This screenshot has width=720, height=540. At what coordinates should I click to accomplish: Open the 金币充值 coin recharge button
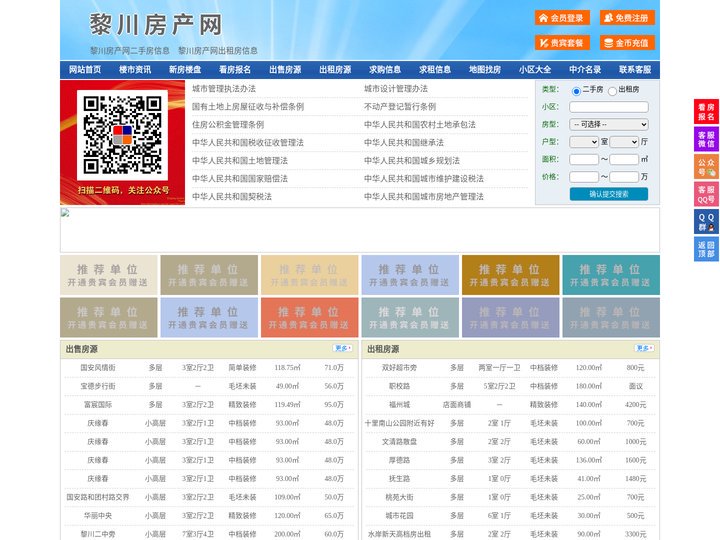tap(627, 43)
